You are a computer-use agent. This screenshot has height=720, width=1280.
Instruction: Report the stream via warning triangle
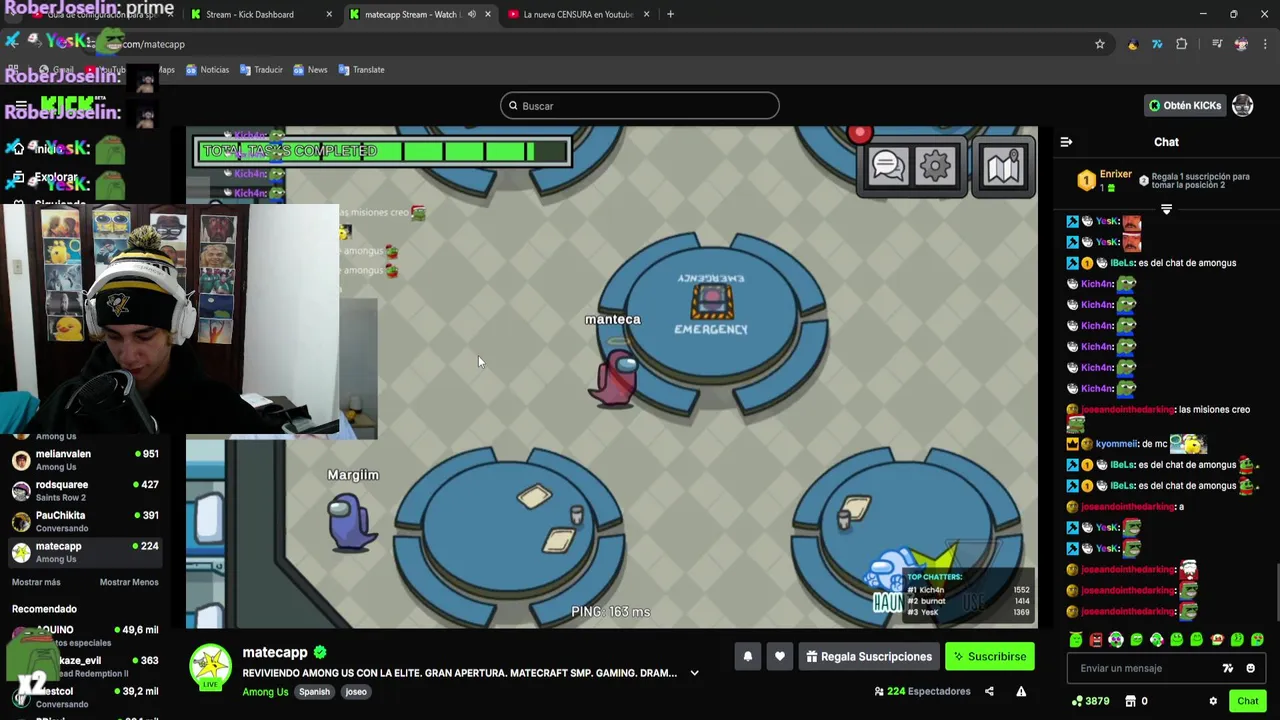tap(1021, 691)
